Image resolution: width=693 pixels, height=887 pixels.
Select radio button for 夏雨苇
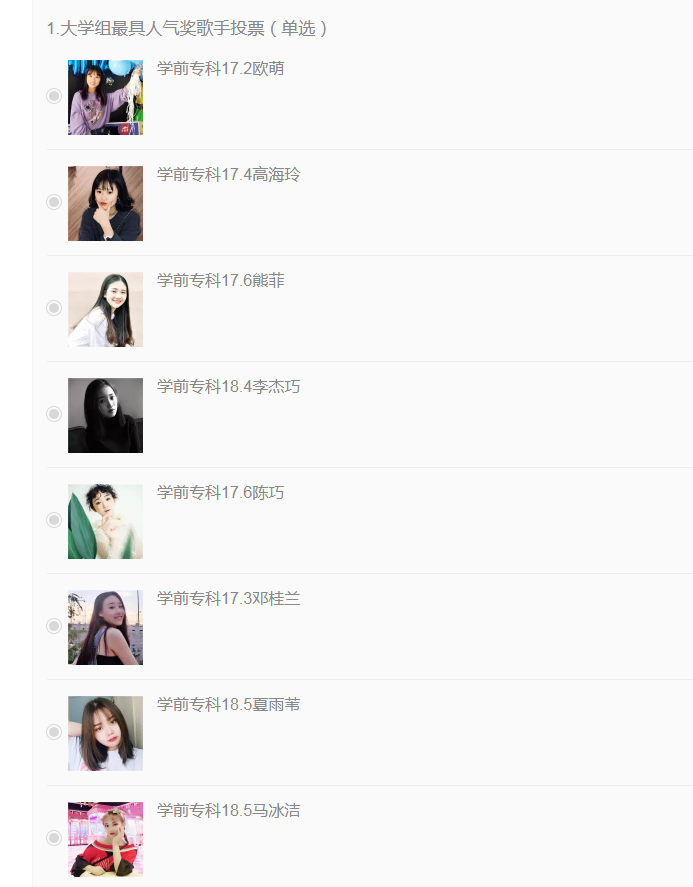click(x=54, y=732)
